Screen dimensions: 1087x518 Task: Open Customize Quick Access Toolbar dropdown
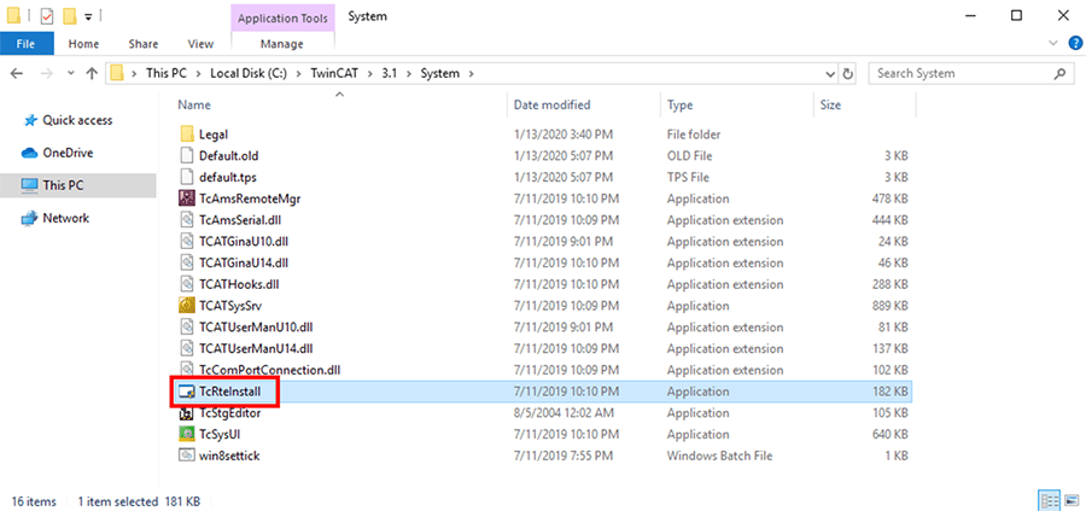click(88, 17)
